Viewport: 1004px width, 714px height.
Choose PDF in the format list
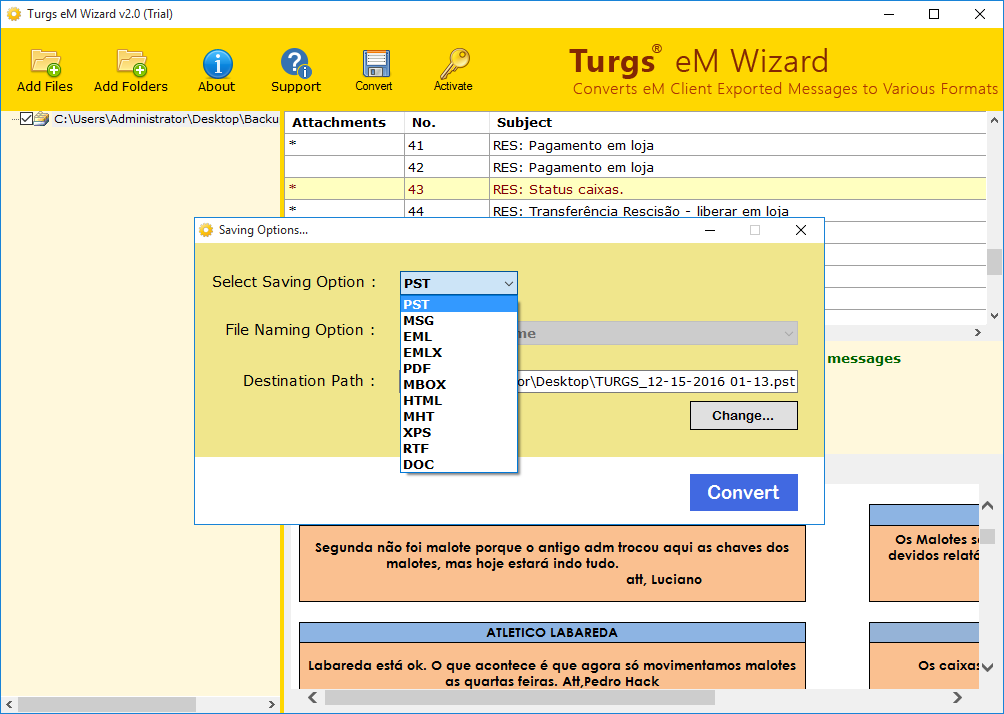(458, 368)
